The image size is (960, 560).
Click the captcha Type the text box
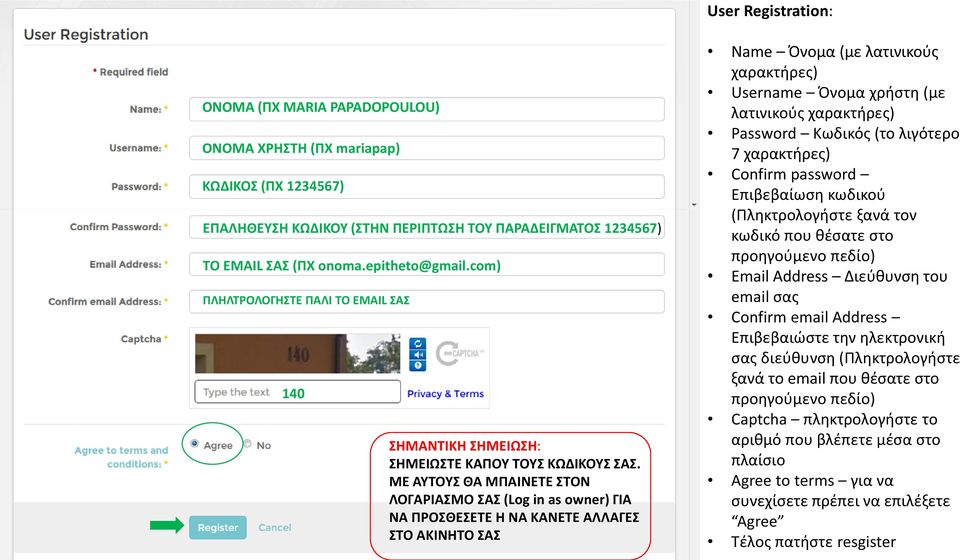pyautogui.click(x=298, y=392)
